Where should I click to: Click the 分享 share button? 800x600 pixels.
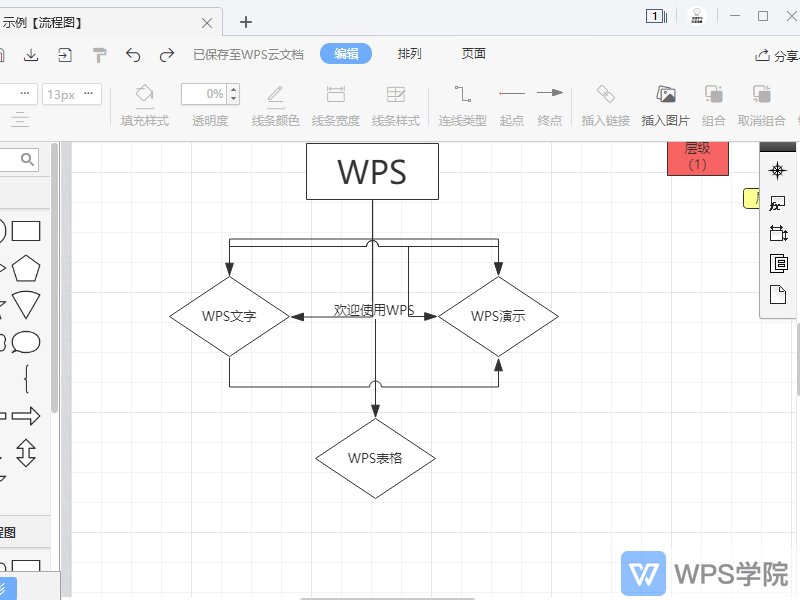point(777,56)
